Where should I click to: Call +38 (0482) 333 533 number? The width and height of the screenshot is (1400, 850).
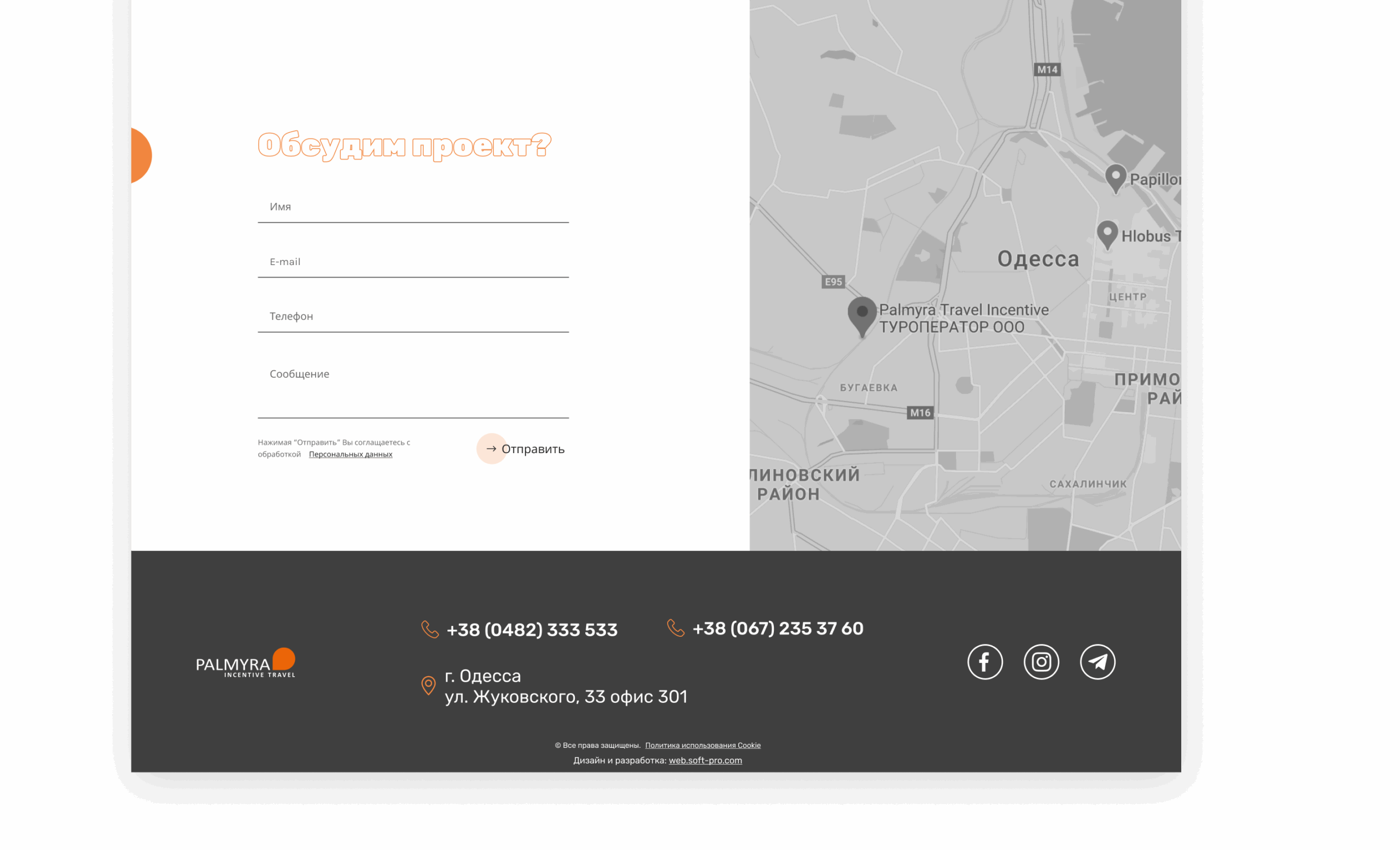click(x=532, y=630)
